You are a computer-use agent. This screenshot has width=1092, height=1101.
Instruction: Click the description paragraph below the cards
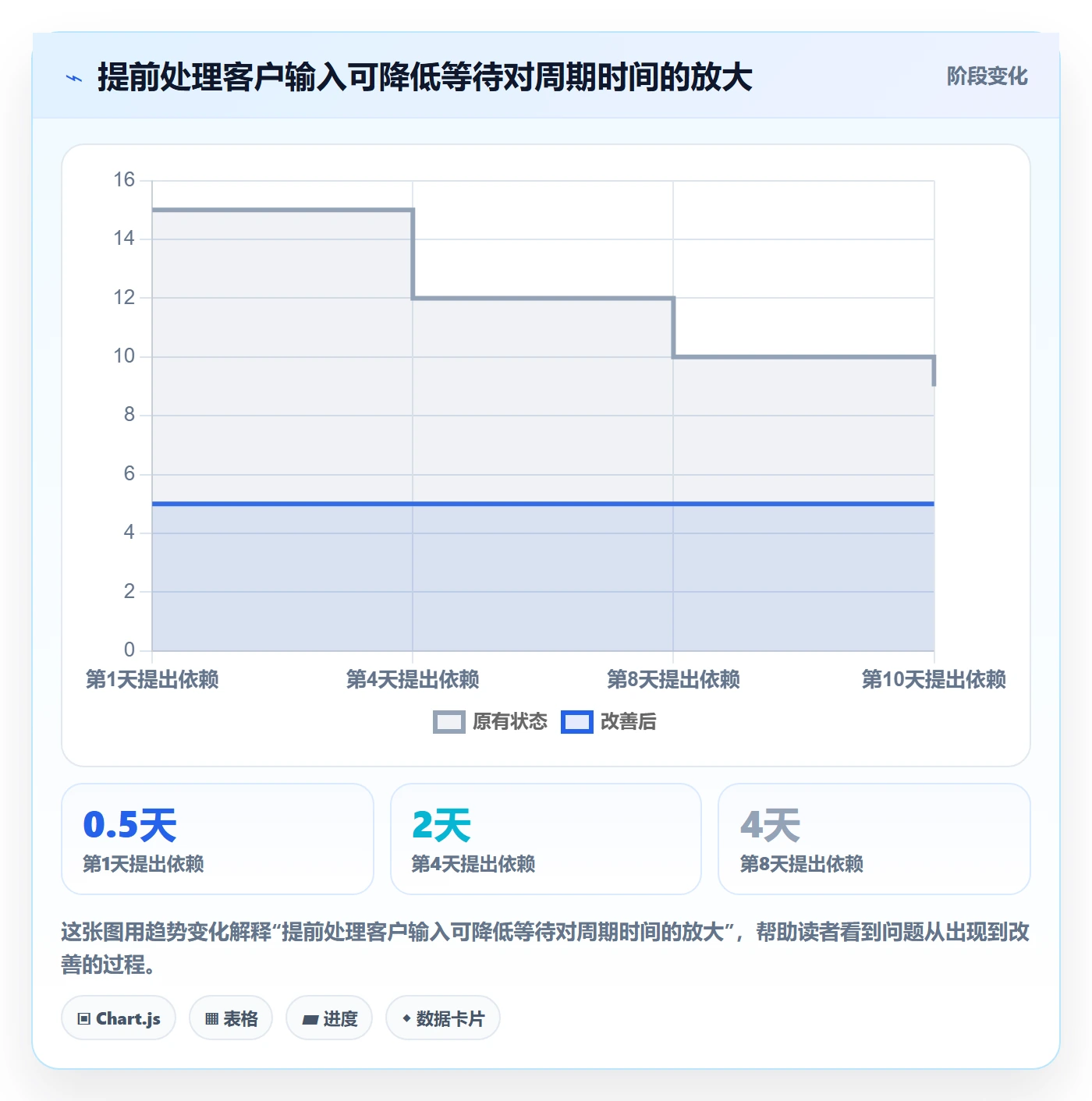pyautogui.click(x=545, y=948)
